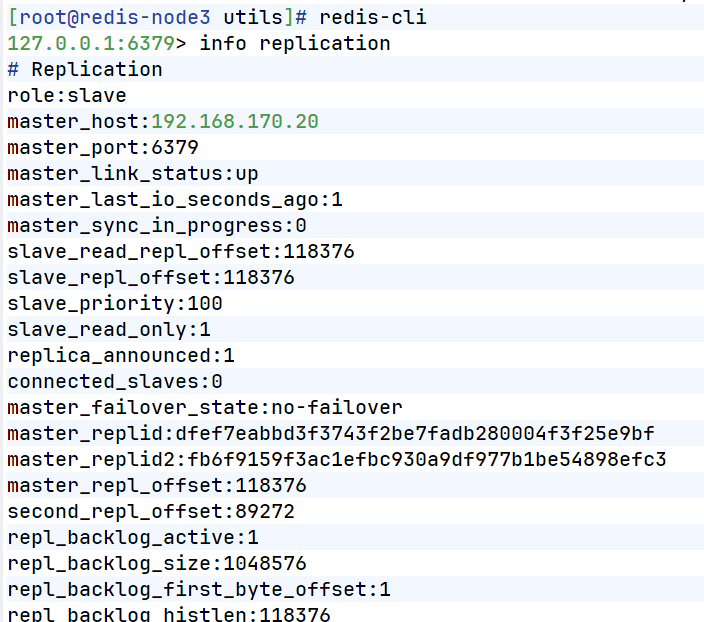The width and height of the screenshot is (704, 622).
Task: Select the '# Replication' header line
Action: pos(85,70)
